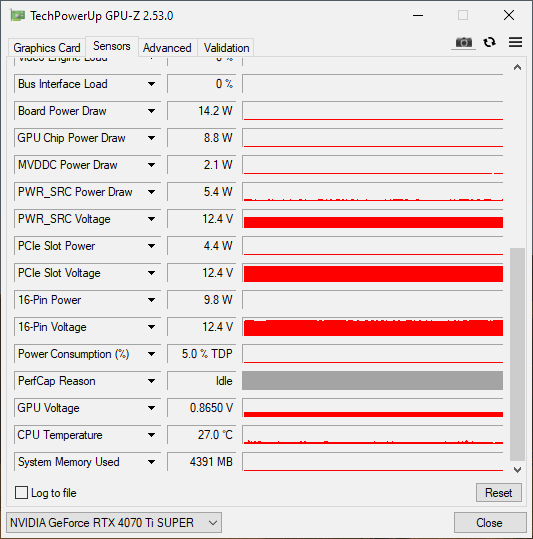Open CPU Temperature sensor dropdown
Image resolution: width=533 pixels, height=539 pixels.
pos(151,435)
